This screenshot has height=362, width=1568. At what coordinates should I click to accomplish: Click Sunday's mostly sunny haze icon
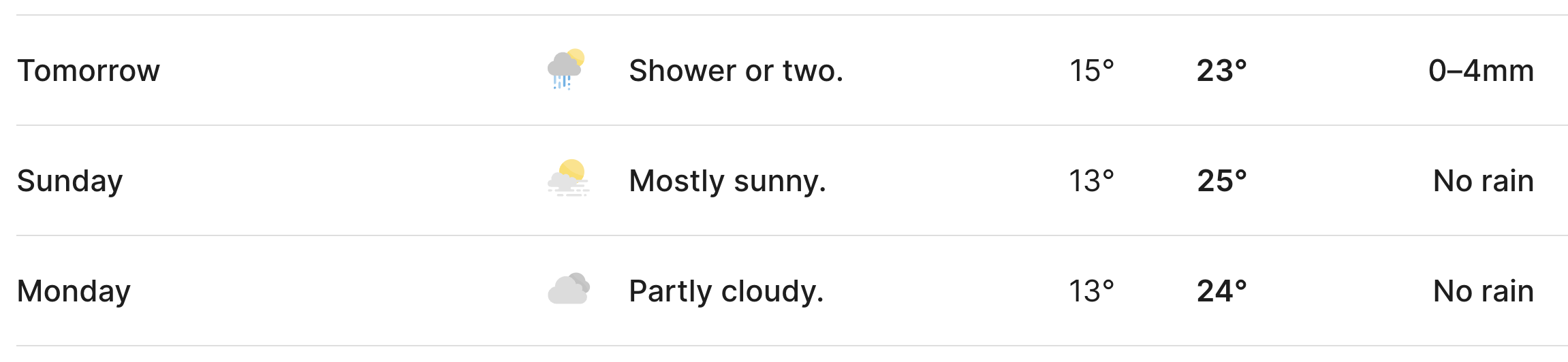568,179
